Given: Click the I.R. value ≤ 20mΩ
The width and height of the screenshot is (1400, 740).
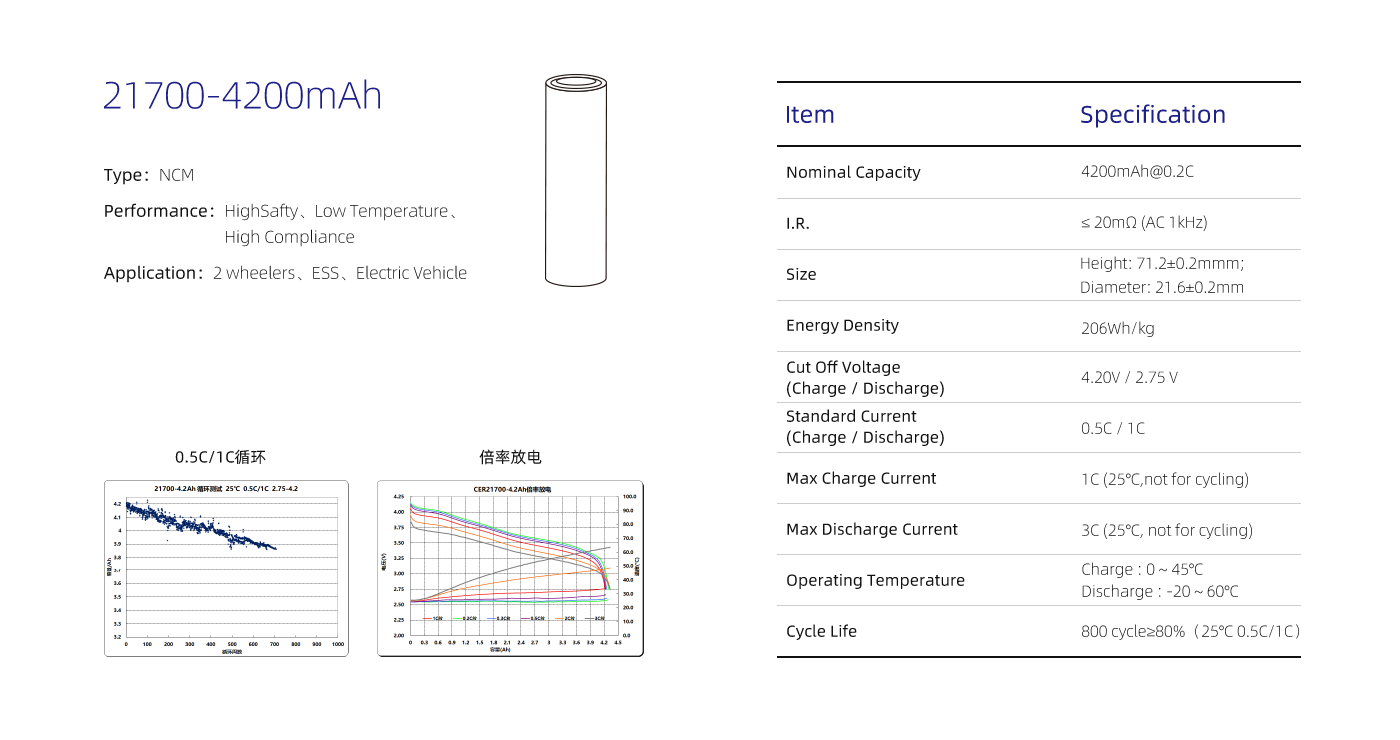Looking at the screenshot, I should 1143,223.
